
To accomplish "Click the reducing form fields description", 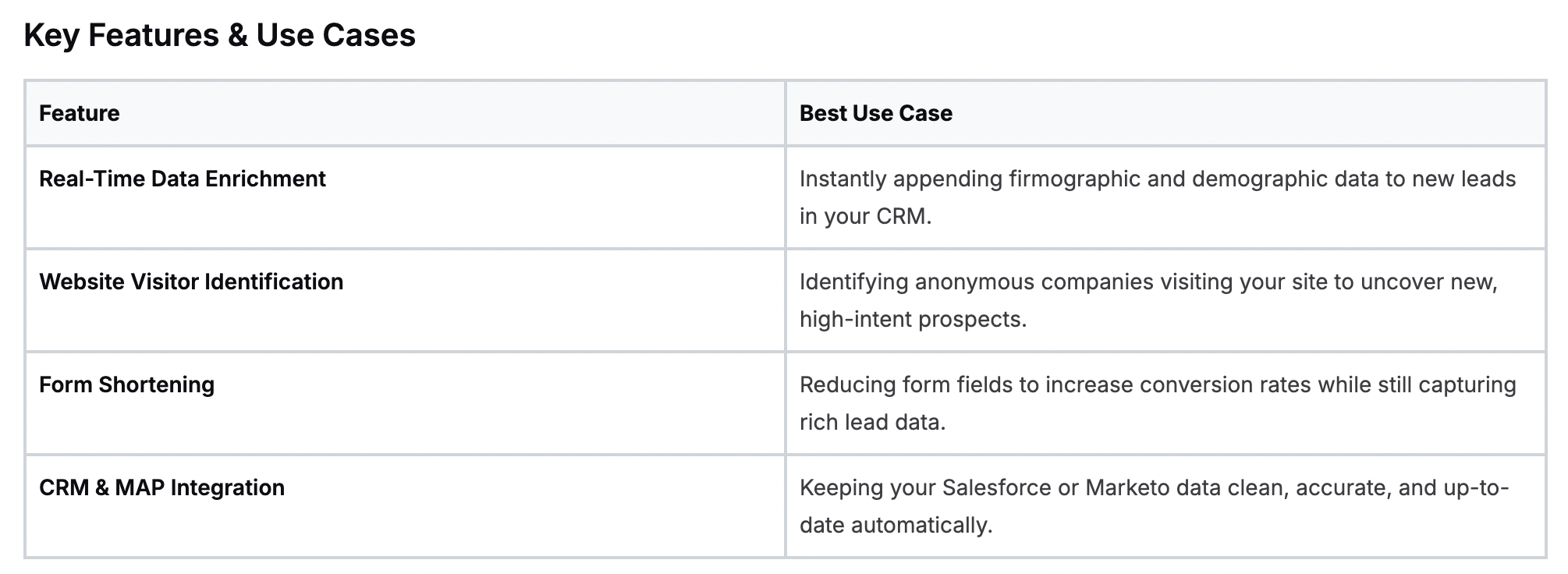I will point(1158,403).
